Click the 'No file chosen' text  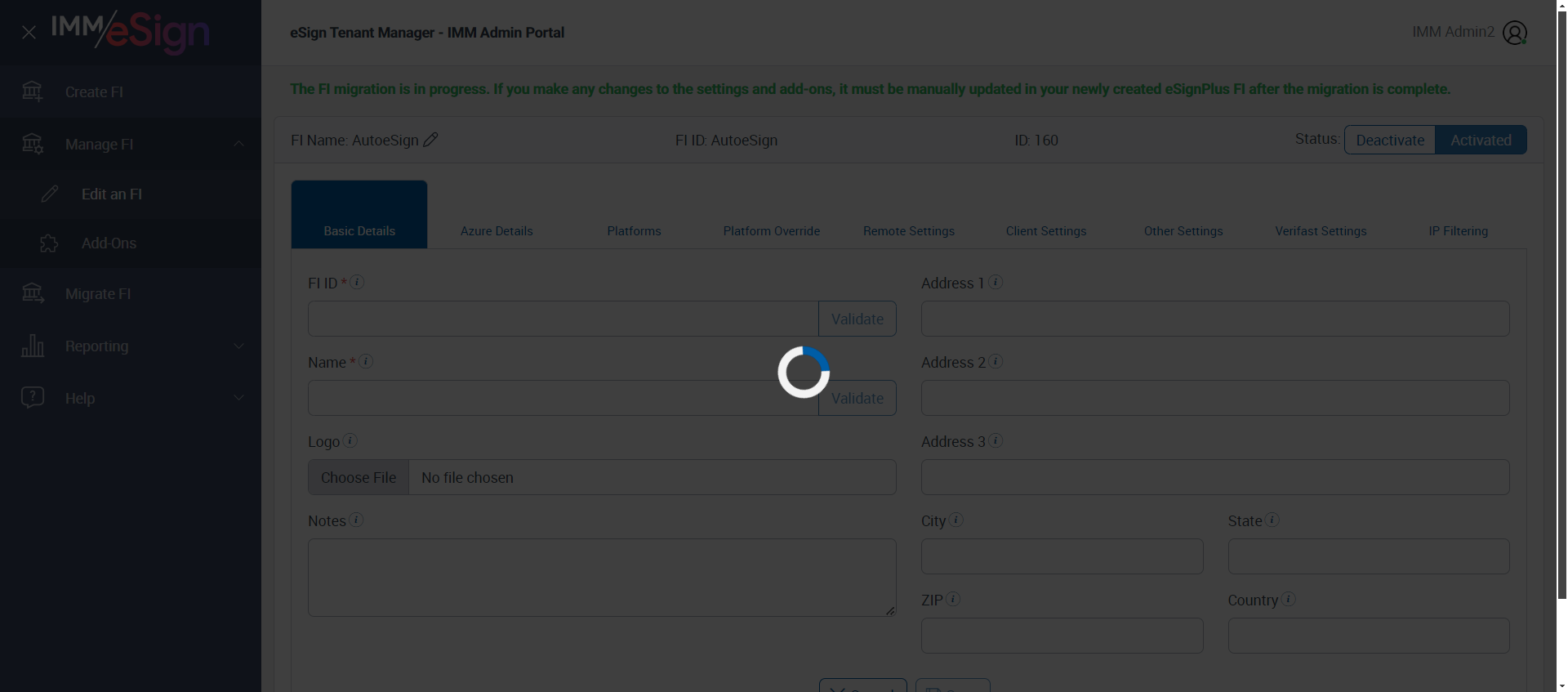(x=467, y=478)
